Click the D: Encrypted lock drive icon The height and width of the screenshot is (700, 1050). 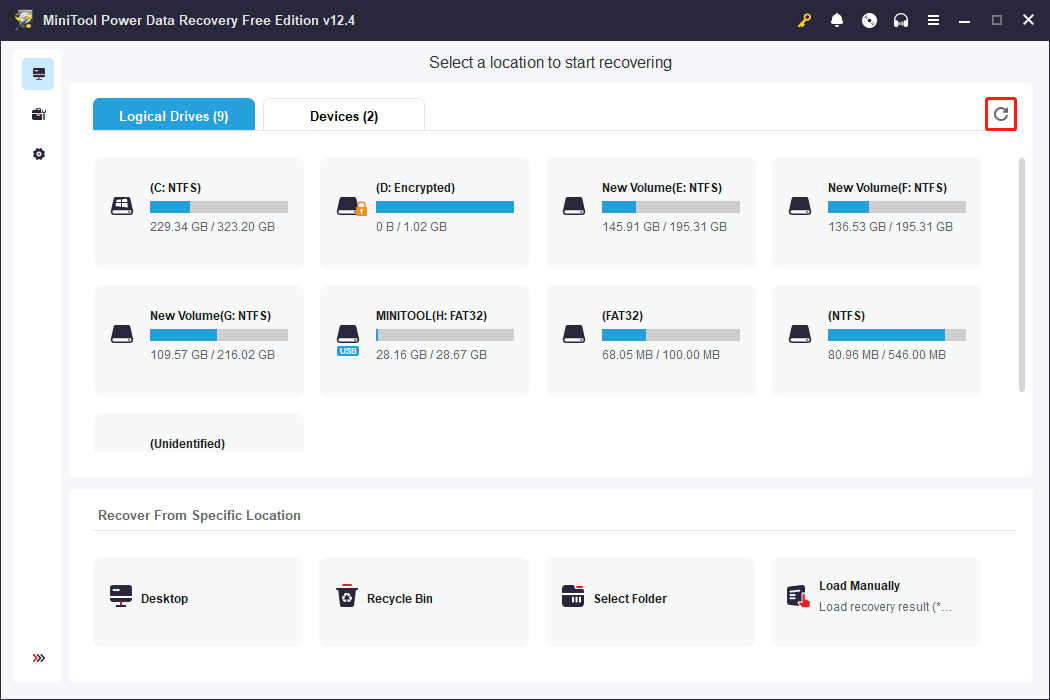point(352,206)
